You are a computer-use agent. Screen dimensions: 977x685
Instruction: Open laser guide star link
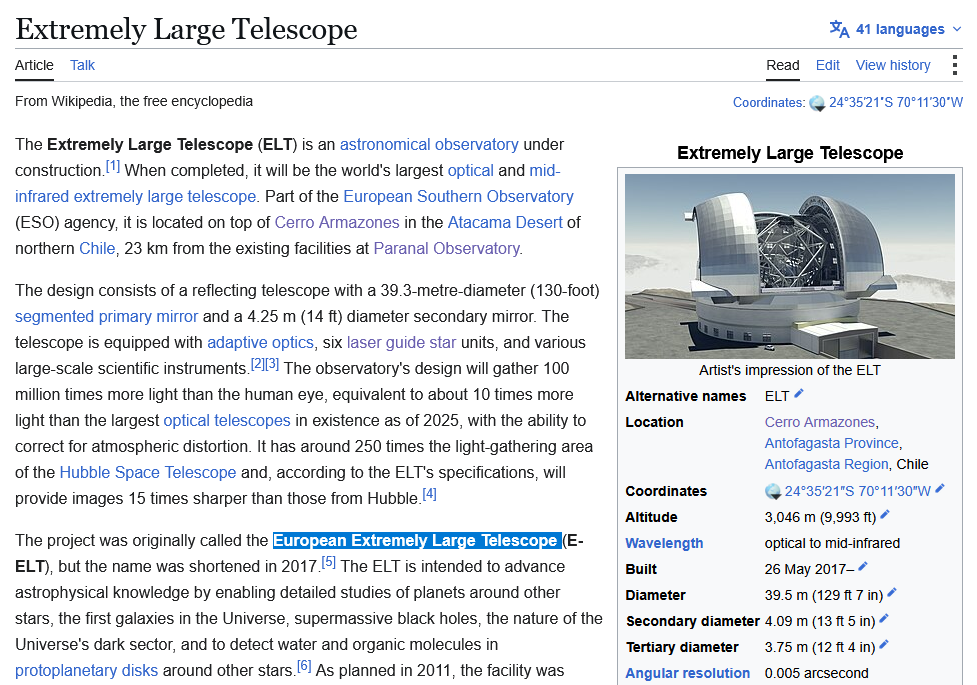(401, 342)
